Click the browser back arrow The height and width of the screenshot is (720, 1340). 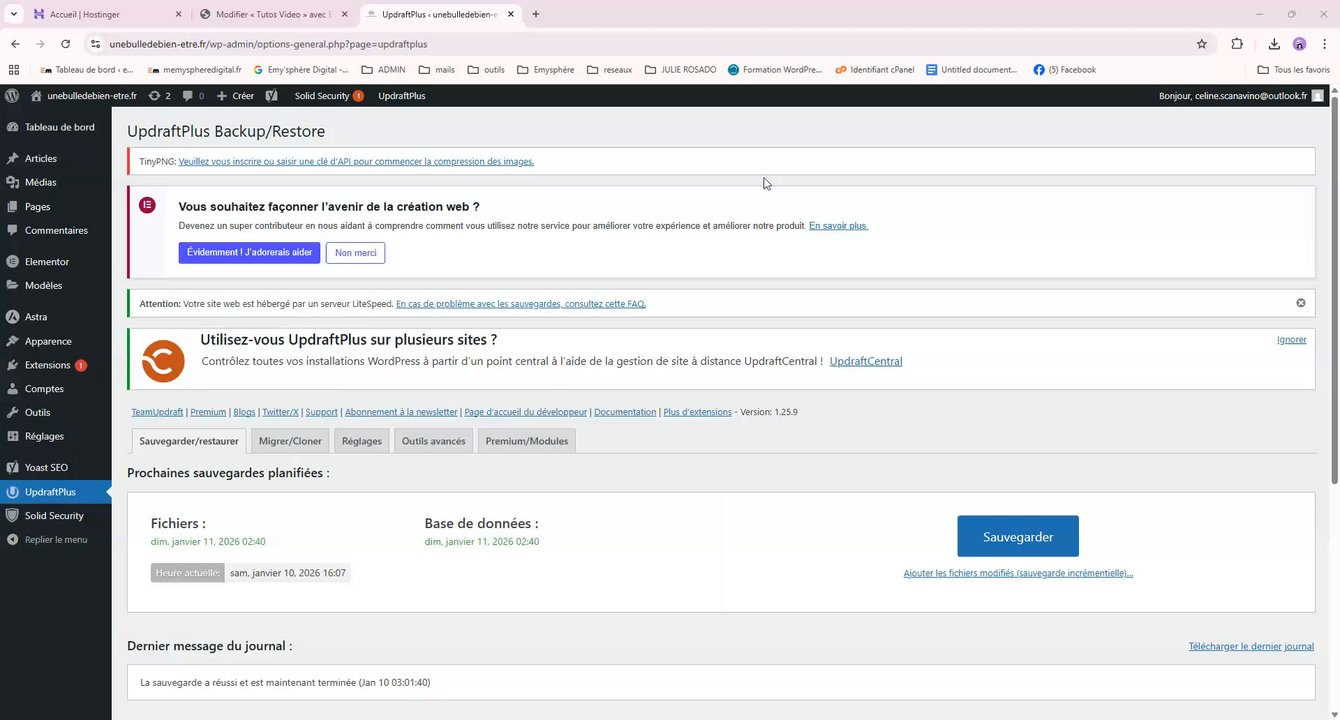[x=15, y=44]
